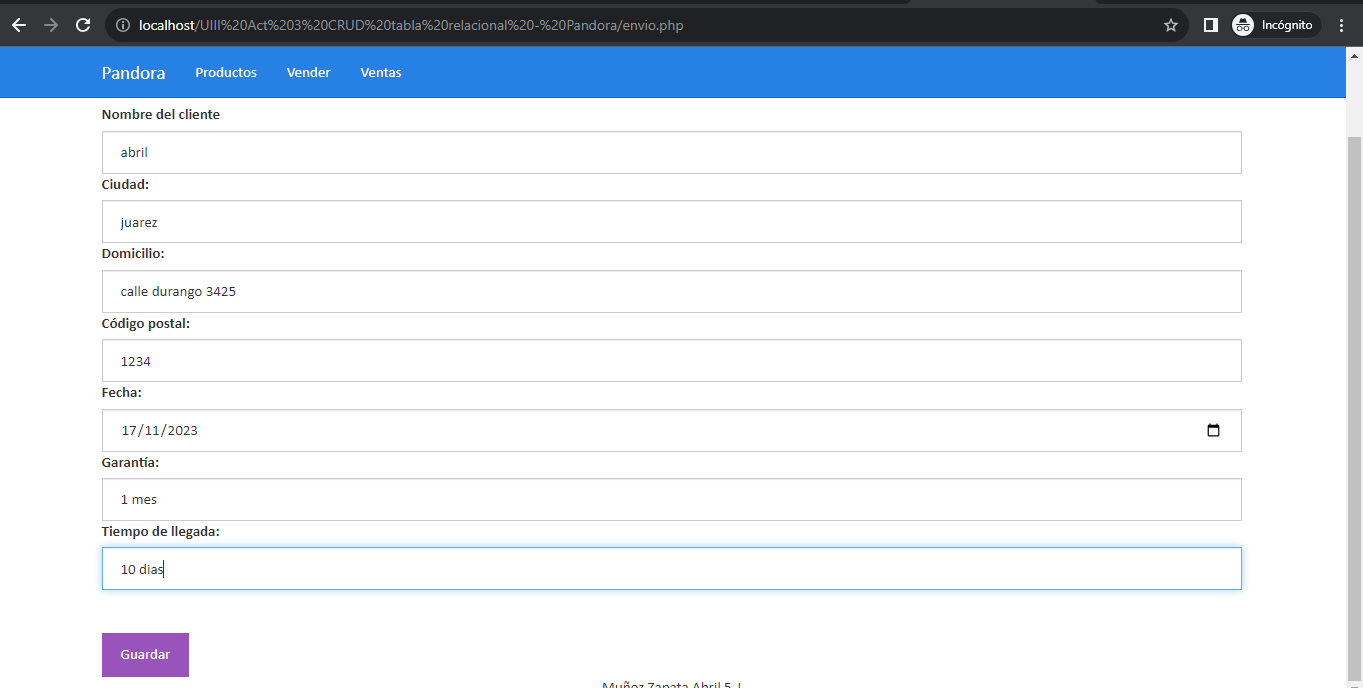Click the page reload icon in browser toolbar
The image size is (1363, 688).
83,25
